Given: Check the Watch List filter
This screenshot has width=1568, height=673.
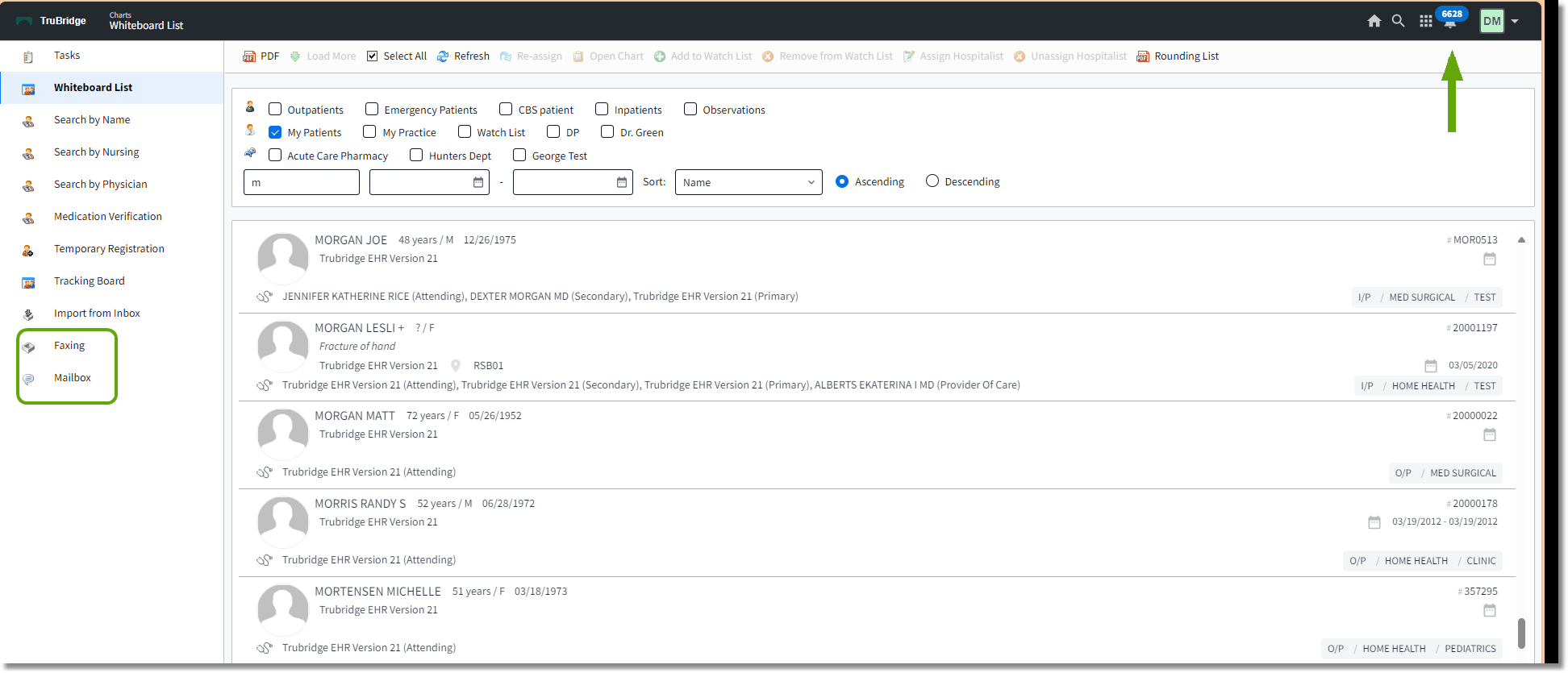Looking at the screenshot, I should coord(465,131).
